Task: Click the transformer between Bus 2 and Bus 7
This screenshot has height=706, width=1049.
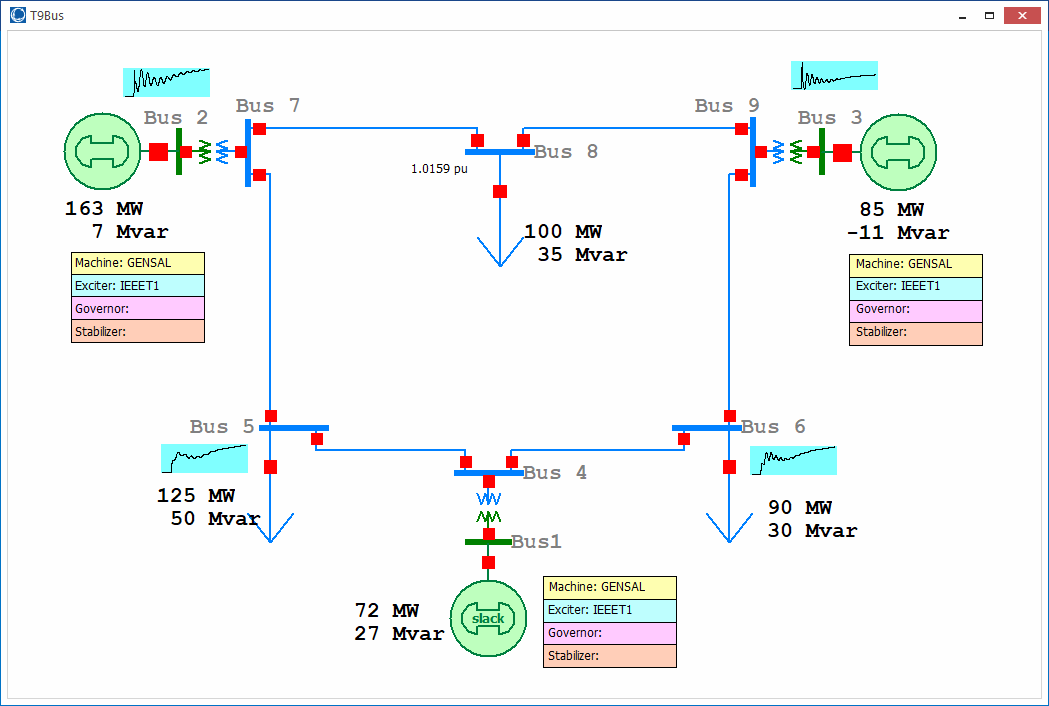Action: 214,152
